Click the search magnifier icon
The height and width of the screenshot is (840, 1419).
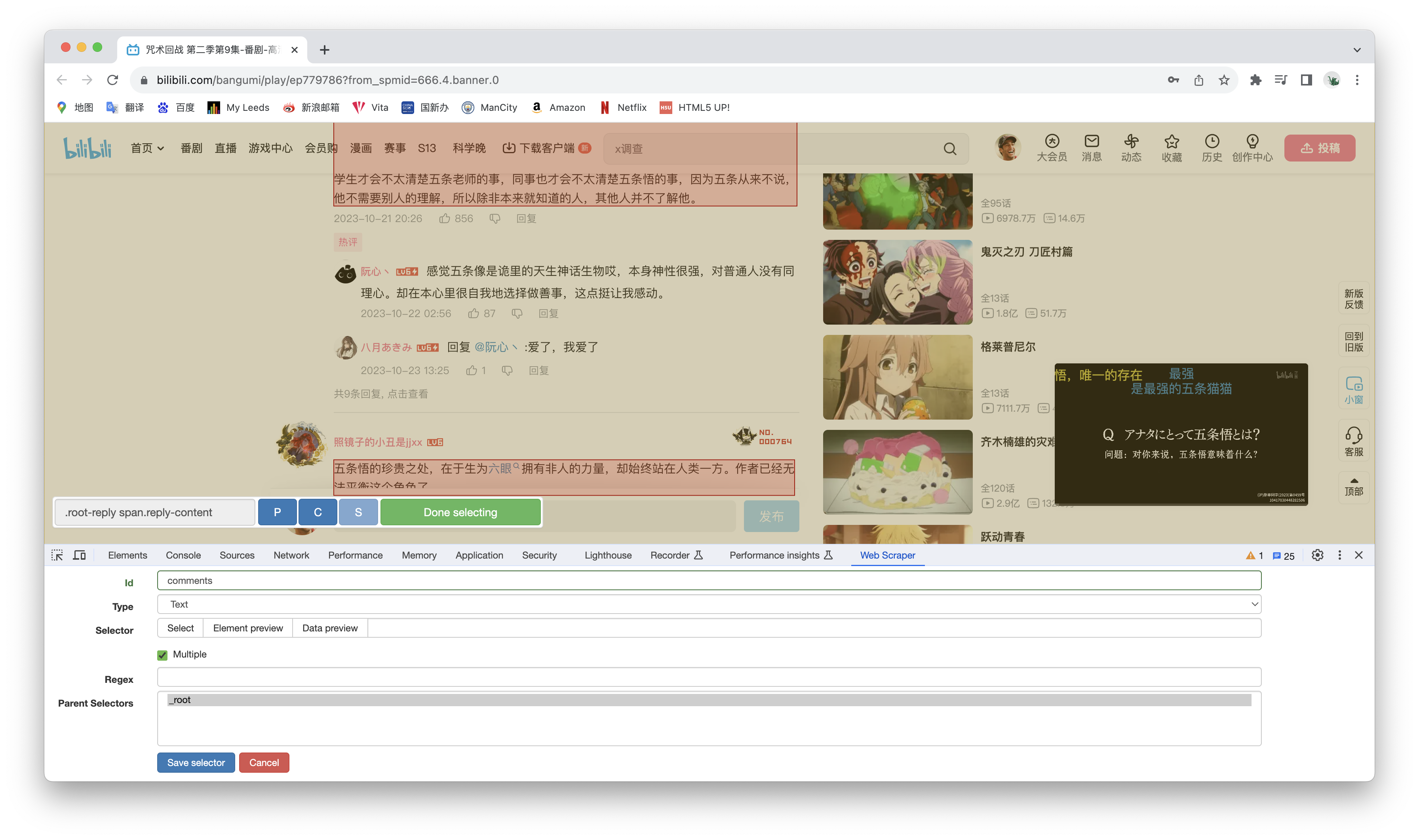950,149
